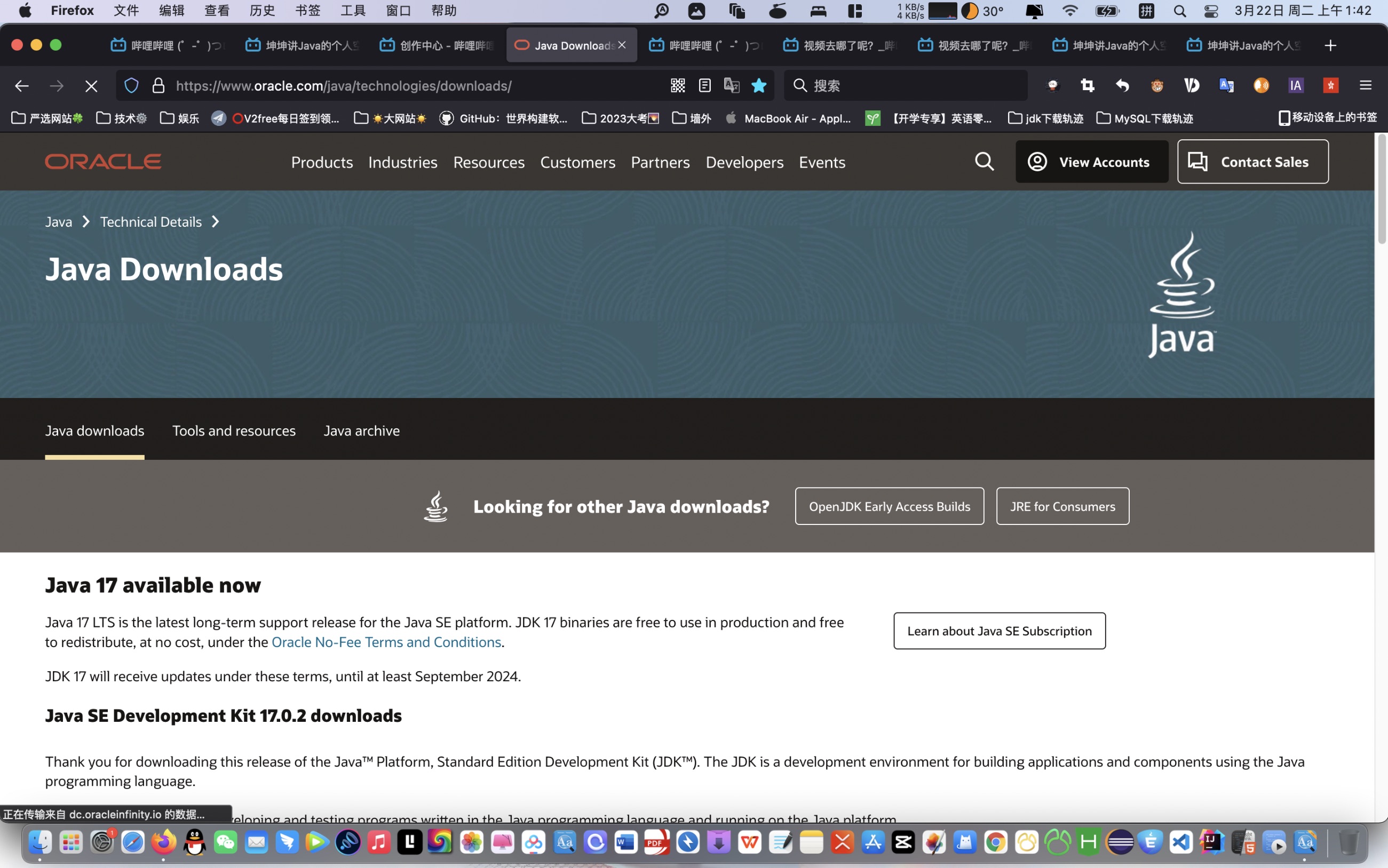1388x868 pixels.
Task: Click the Oracle No-Fee Terms and Conditions link
Action: [x=386, y=641]
